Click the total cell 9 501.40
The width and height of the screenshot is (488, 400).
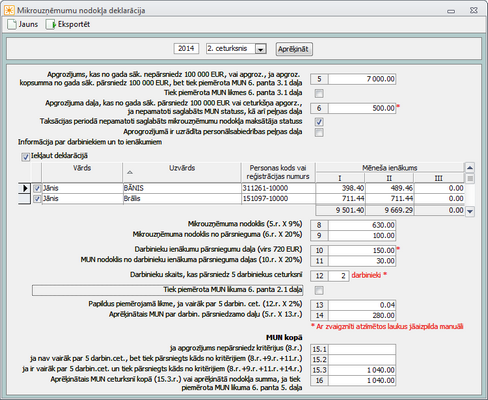pos(340,210)
